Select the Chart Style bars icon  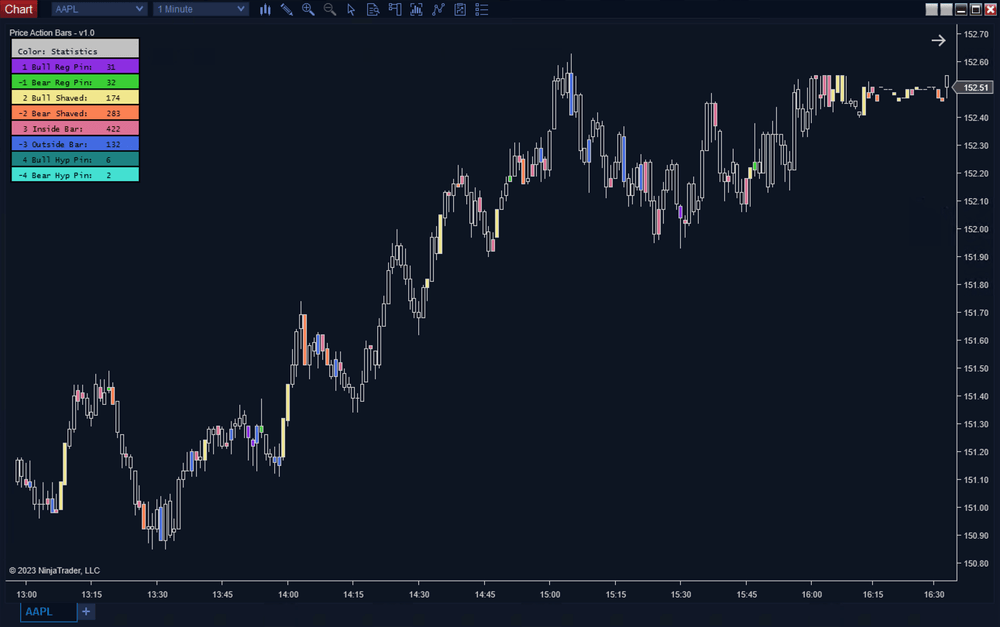(x=265, y=9)
